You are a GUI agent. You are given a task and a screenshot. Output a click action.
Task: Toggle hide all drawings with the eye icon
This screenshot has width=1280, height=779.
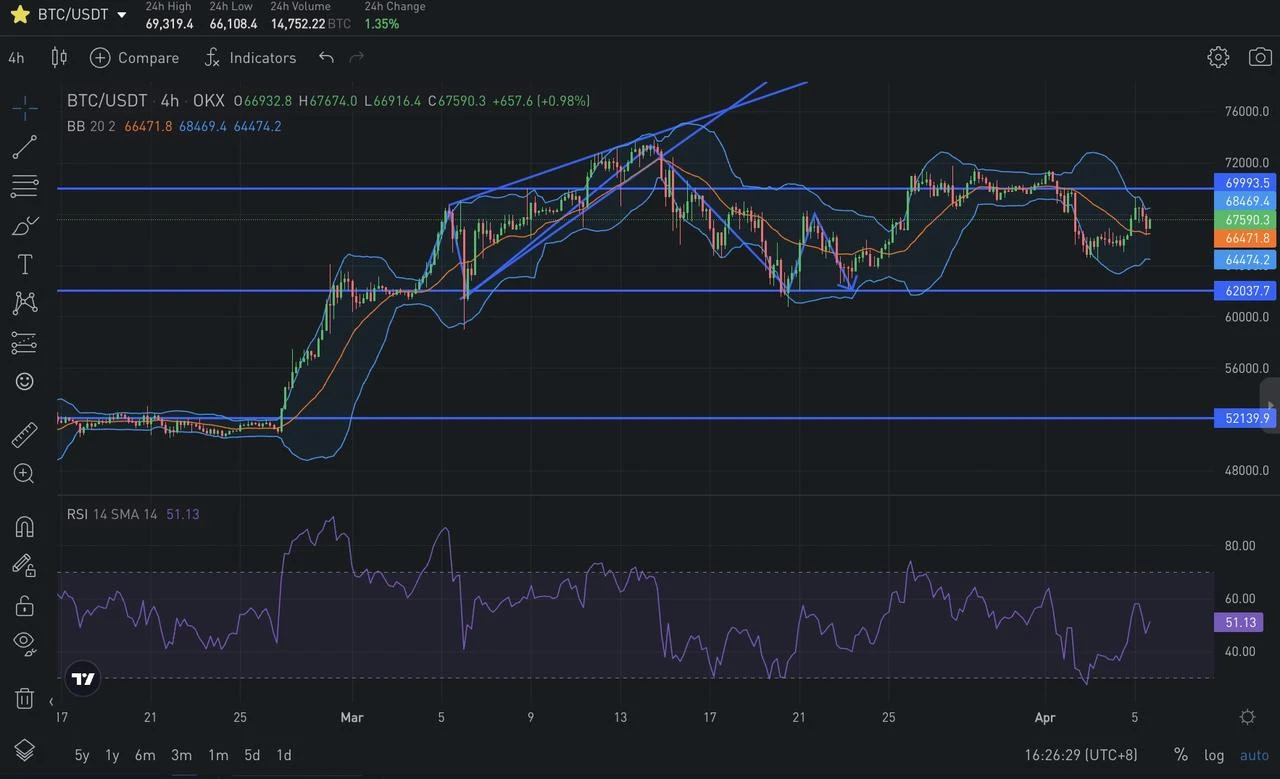pos(25,642)
